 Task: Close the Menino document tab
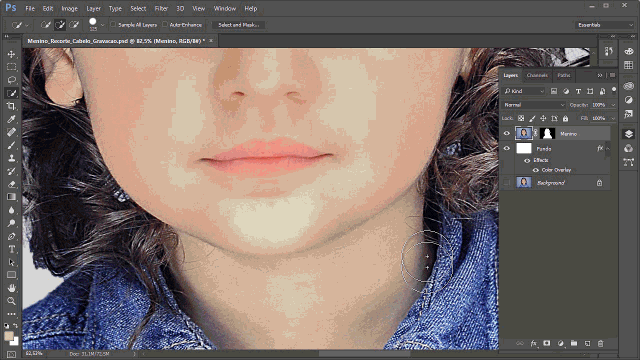tap(211, 40)
